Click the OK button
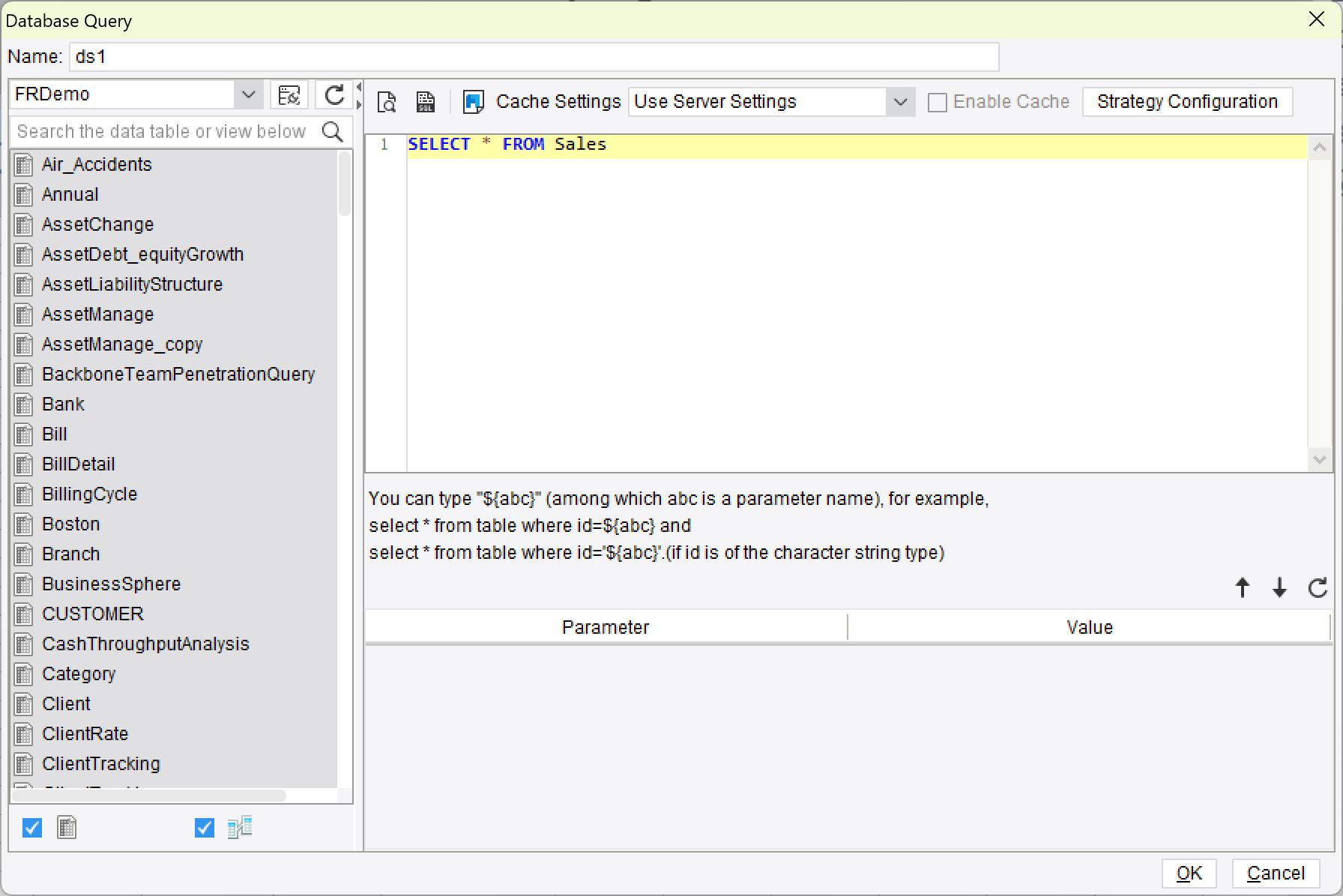1343x896 pixels. 1189,873
